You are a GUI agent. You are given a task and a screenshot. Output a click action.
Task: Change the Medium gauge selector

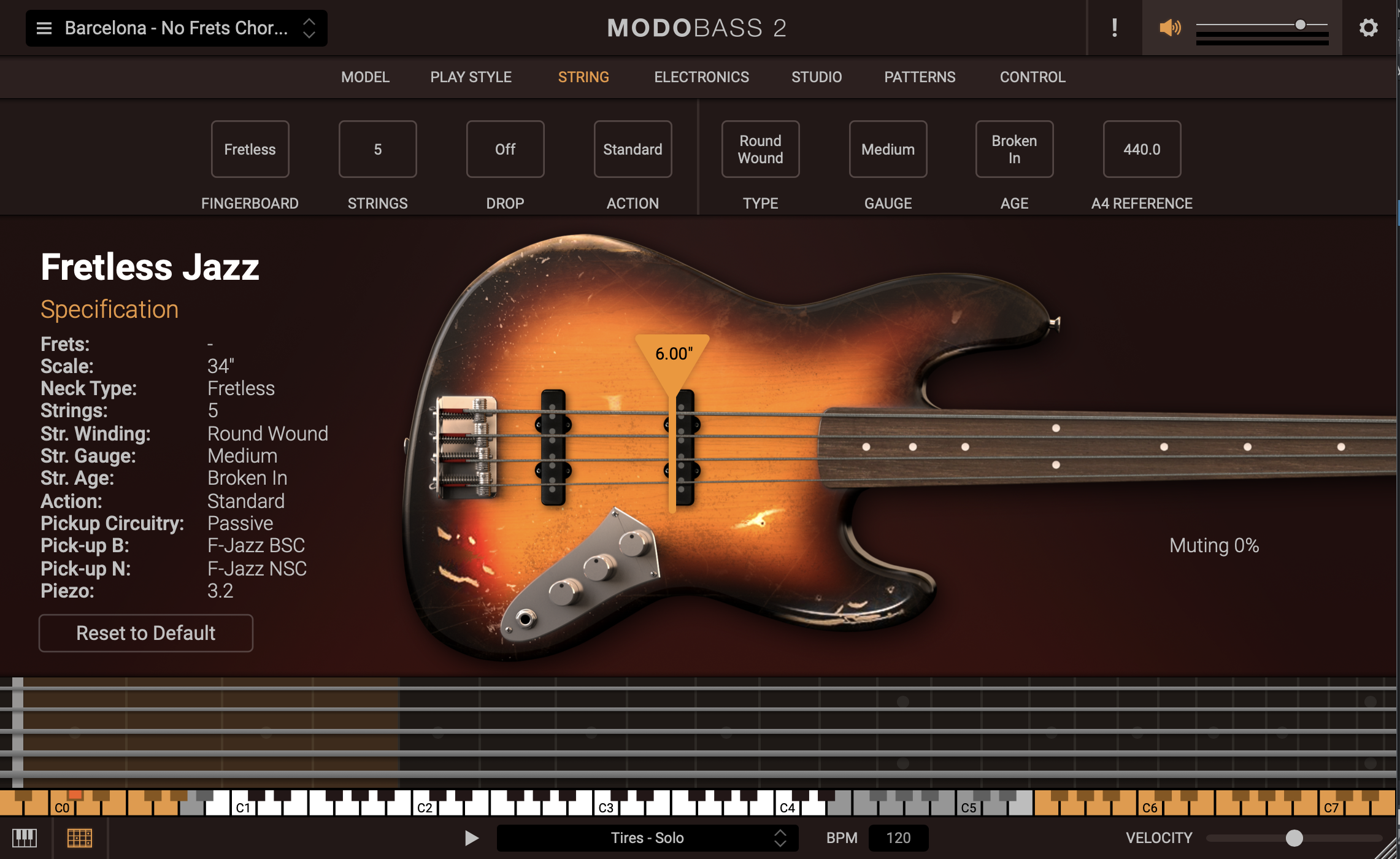point(888,149)
